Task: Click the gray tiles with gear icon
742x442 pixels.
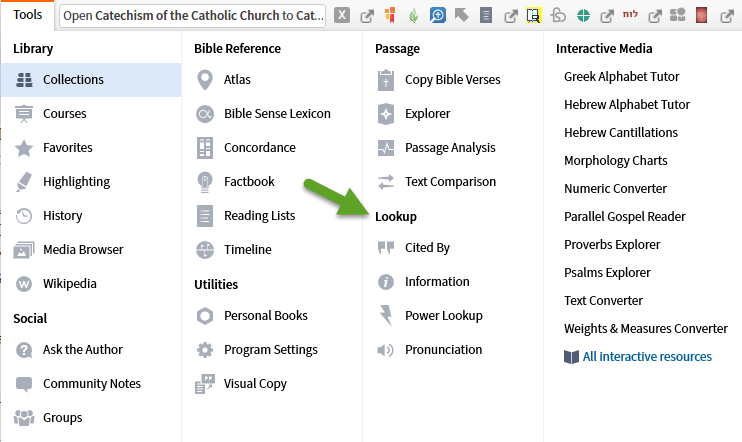Action: tap(678, 15)
